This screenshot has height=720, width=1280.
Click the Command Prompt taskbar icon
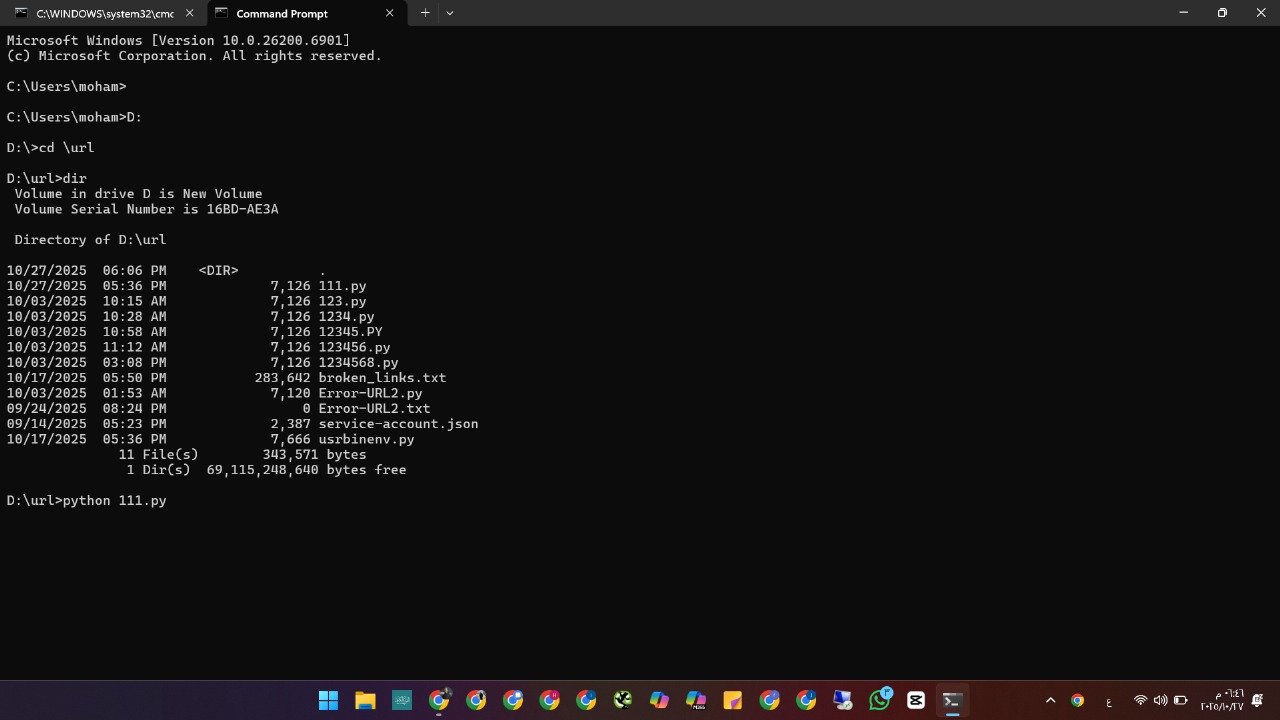point(951,700)
